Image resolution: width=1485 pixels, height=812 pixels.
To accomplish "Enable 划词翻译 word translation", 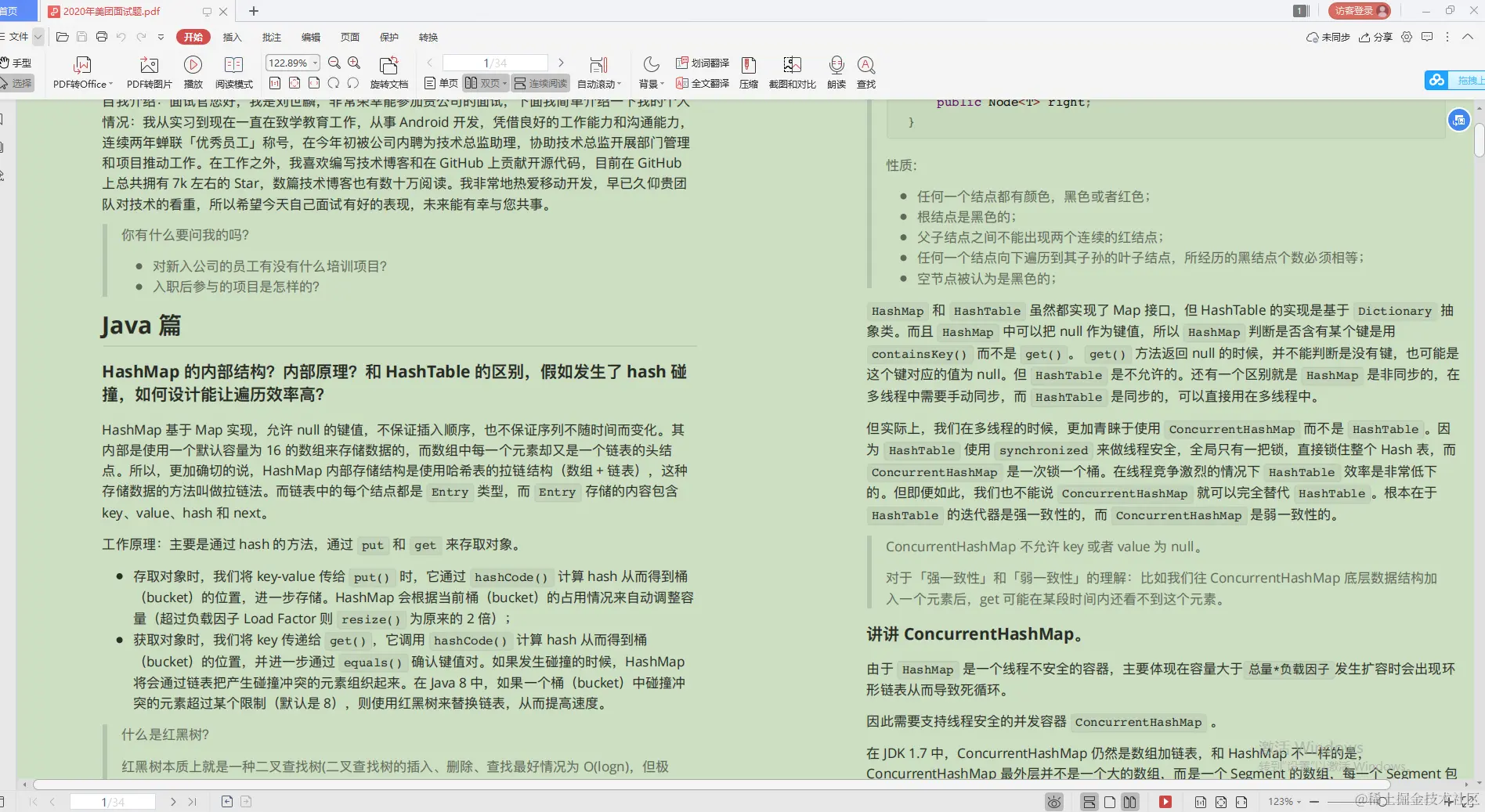I will [x=699, y=63].
